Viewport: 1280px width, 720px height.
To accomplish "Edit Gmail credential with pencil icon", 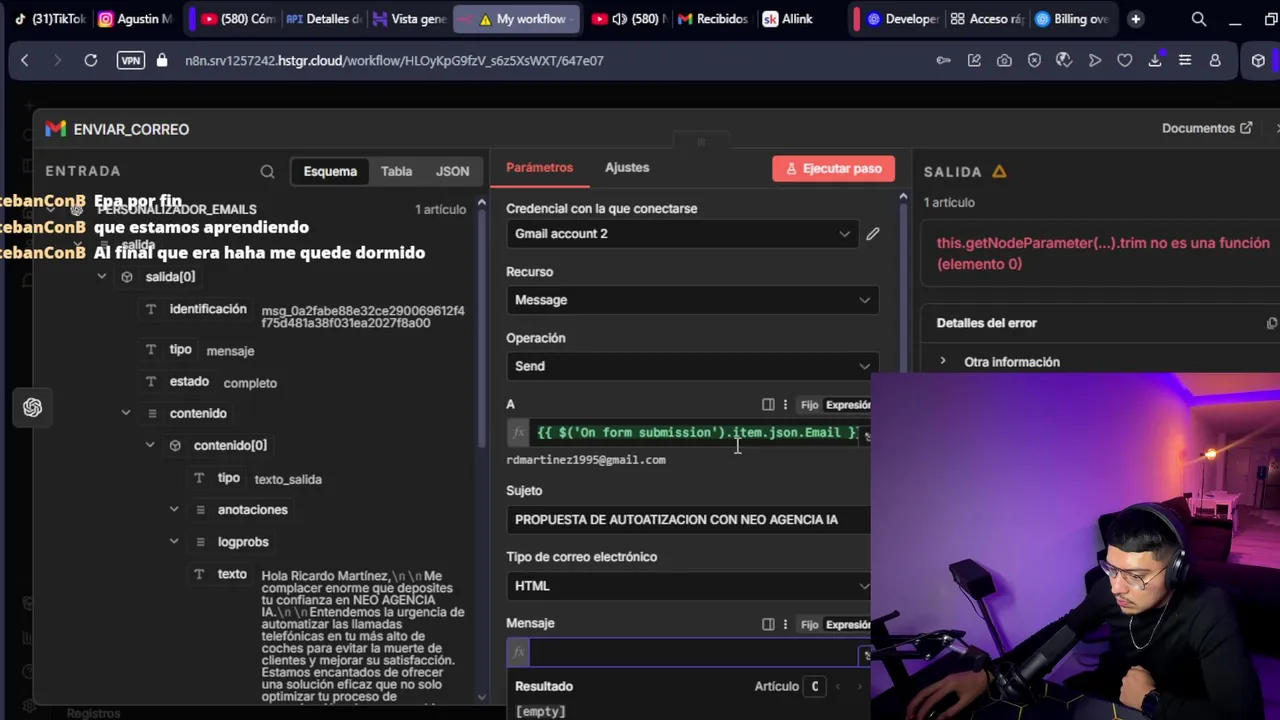I will click(x=873, y=233).
